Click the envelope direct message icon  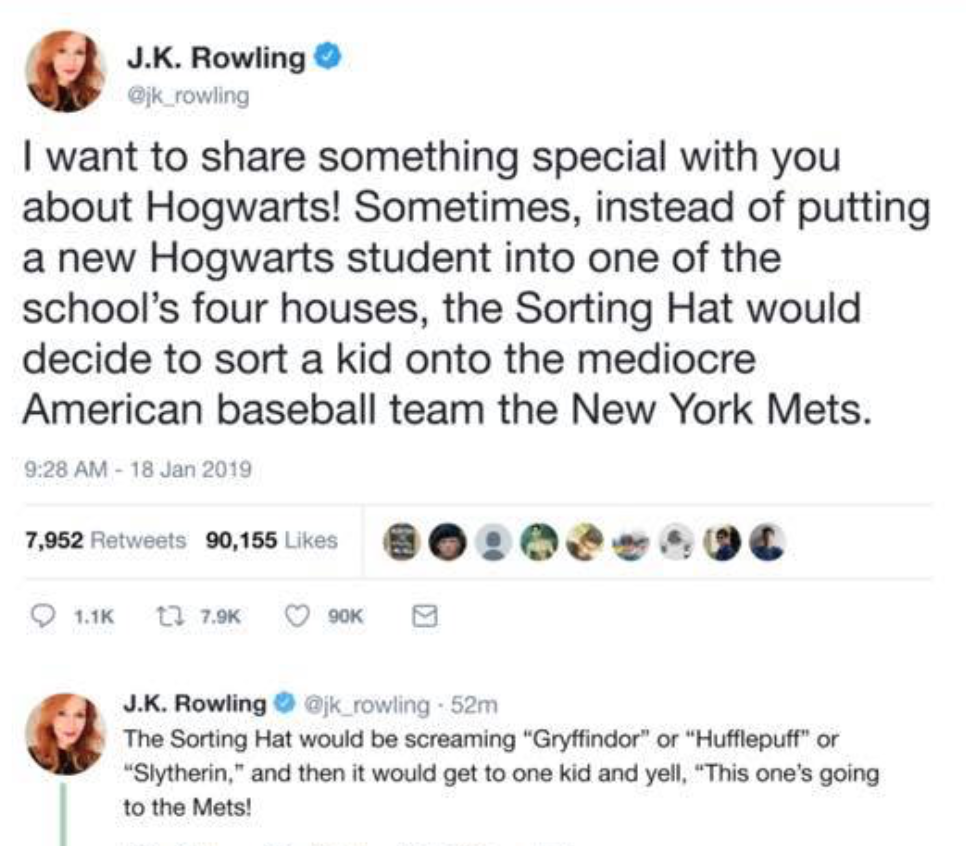424,616
